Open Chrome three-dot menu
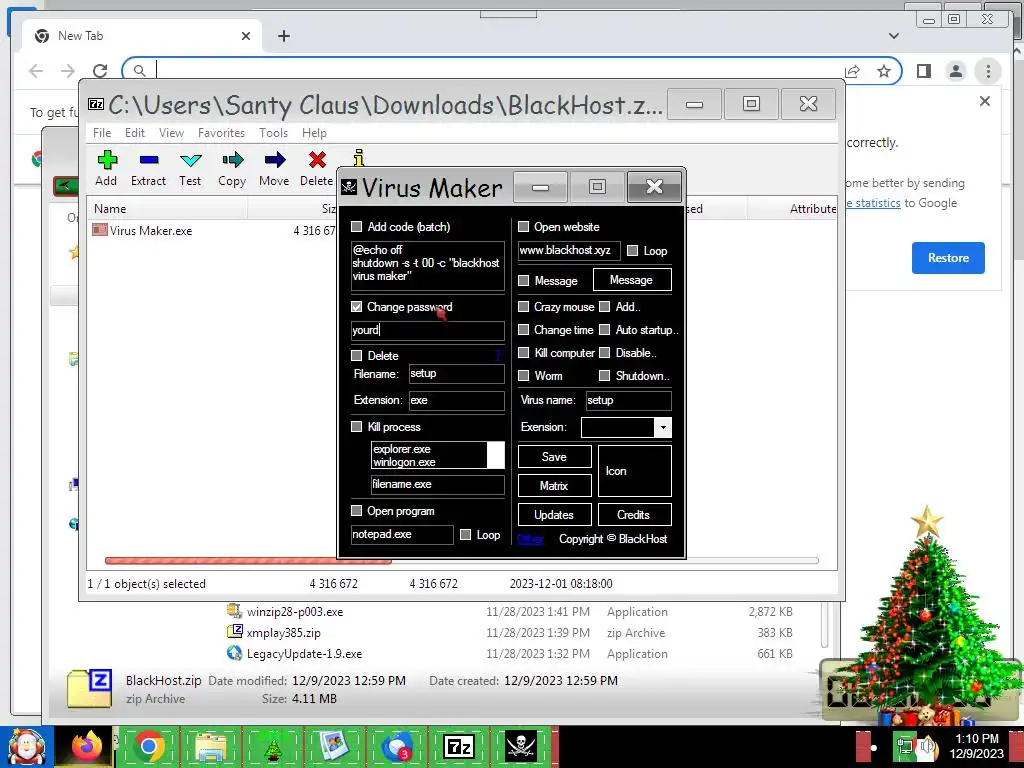The height and width of the screenshot is (768, 1024). tap(988, 71)
